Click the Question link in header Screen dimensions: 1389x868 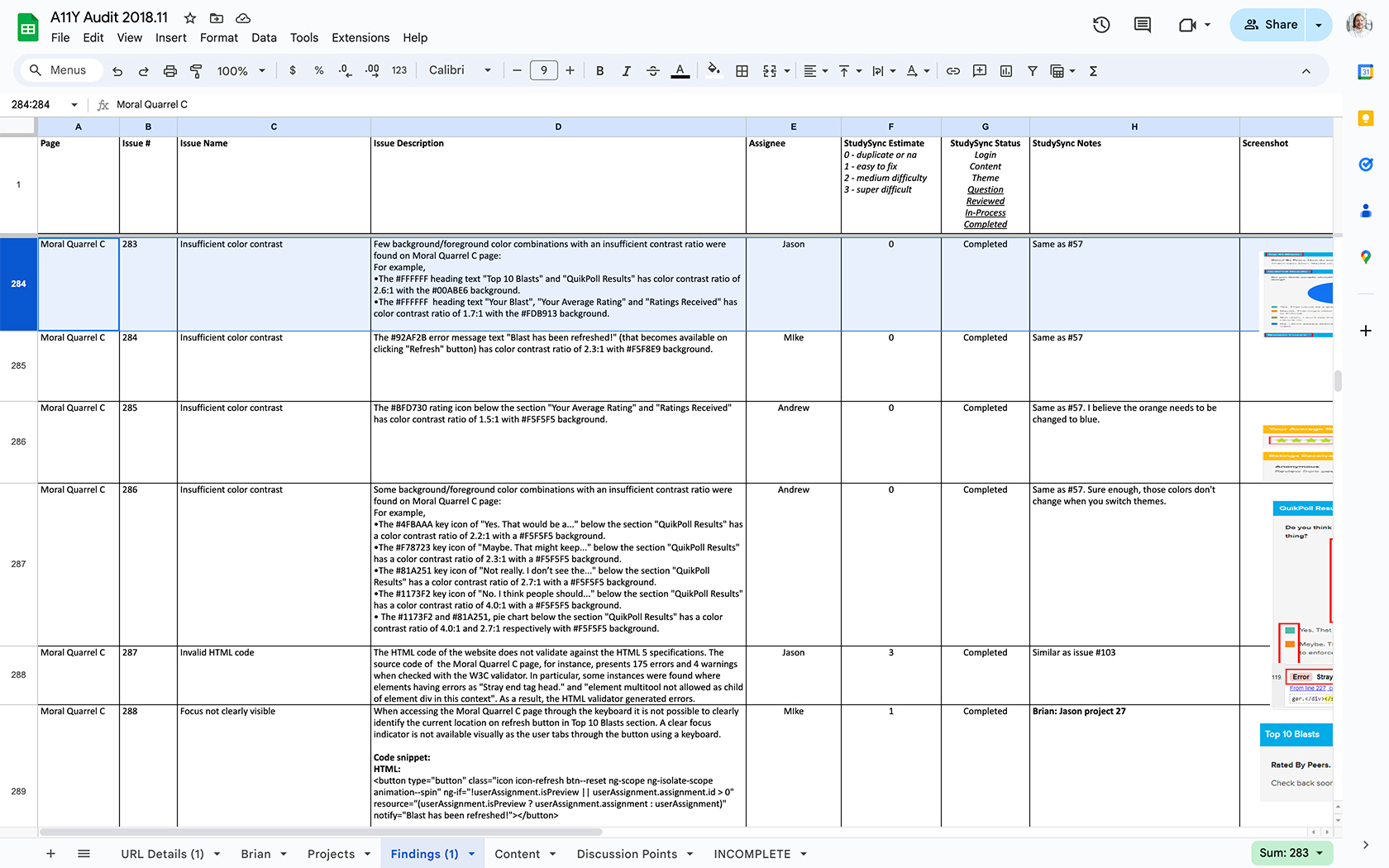click(986, 190)
